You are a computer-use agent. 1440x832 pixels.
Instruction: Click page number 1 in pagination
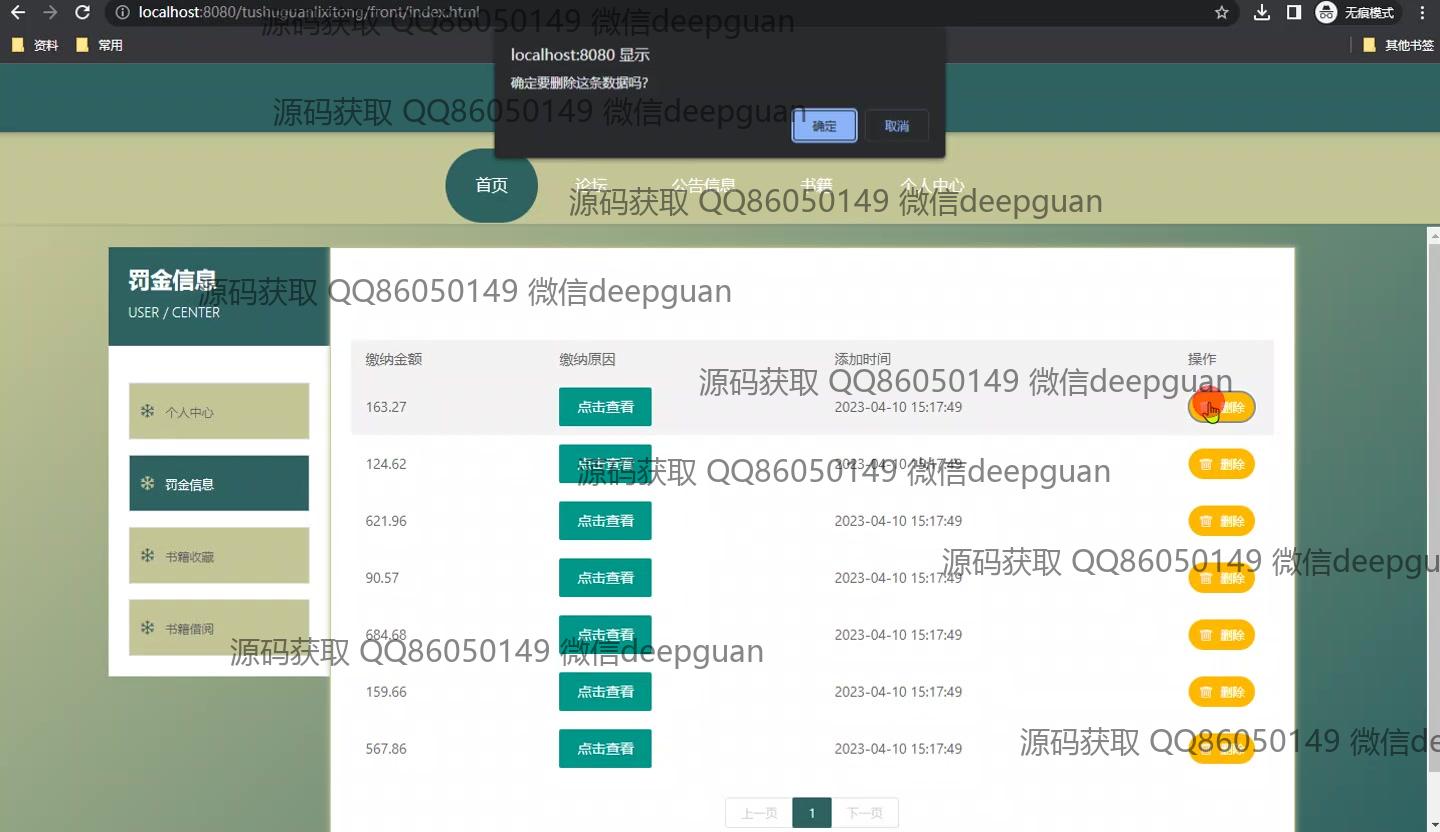point(811,813)
